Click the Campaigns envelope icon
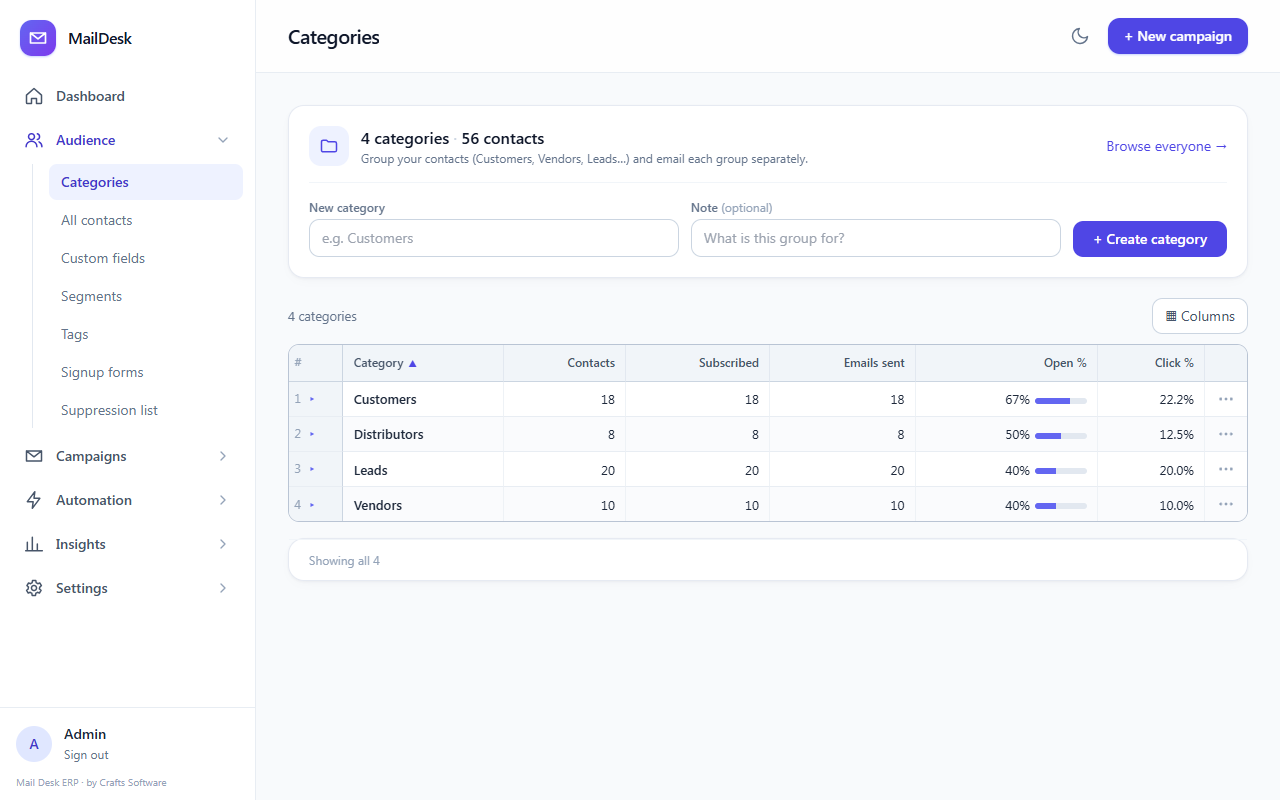 coord(34,456)
